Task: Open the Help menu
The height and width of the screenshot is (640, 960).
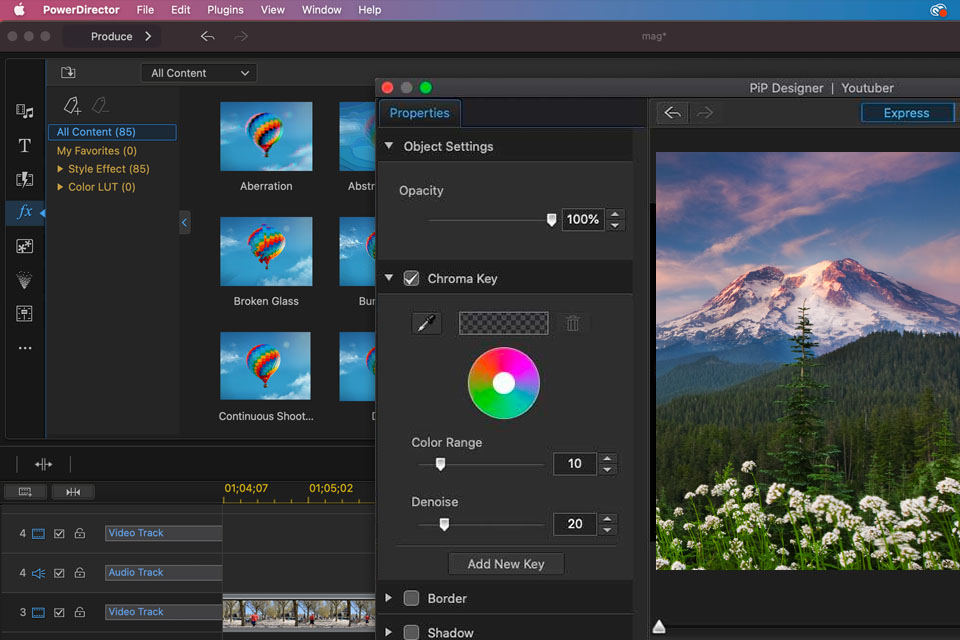Action: (x=369, y=10)
